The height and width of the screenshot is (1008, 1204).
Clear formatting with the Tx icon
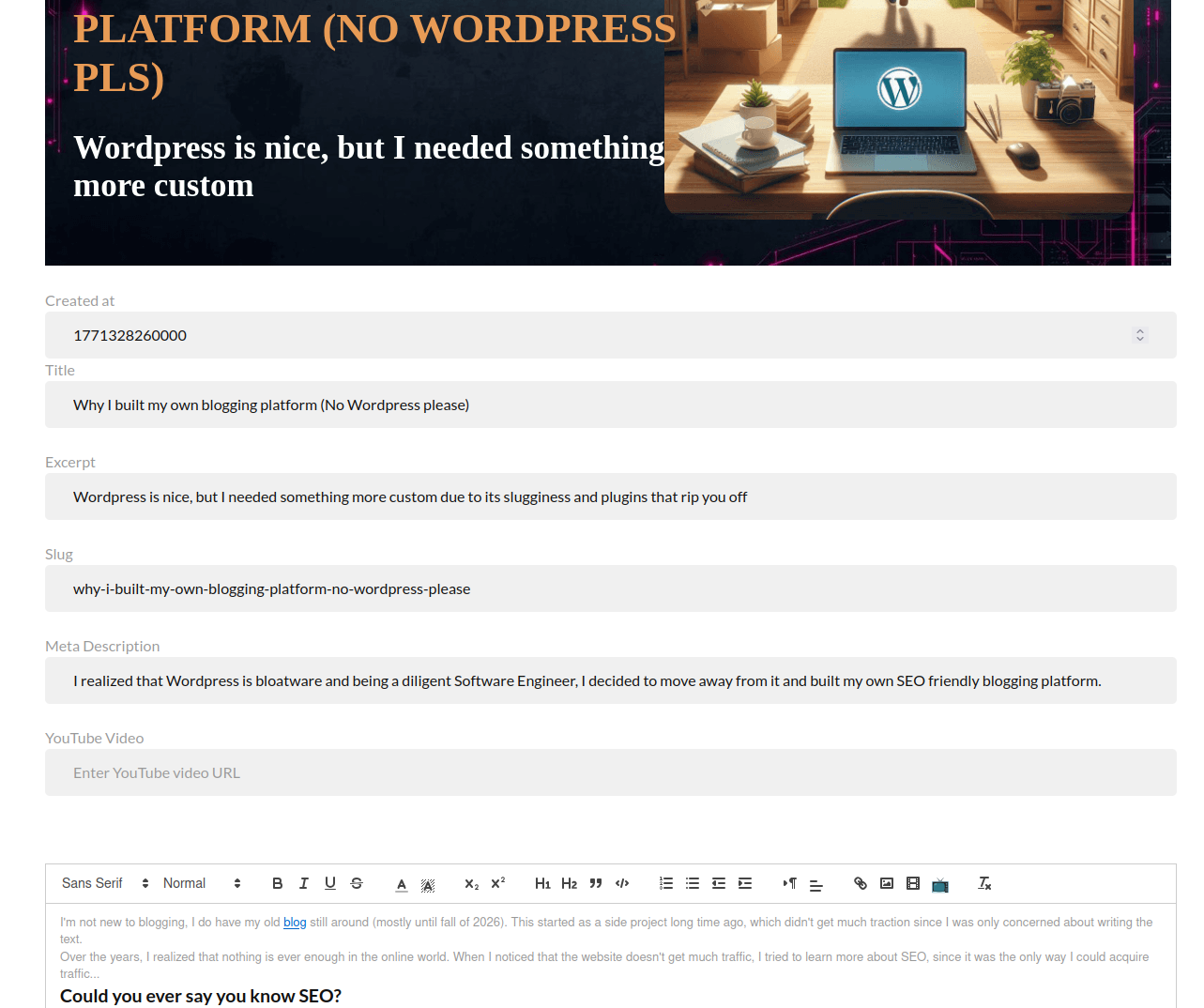point(983,883)
